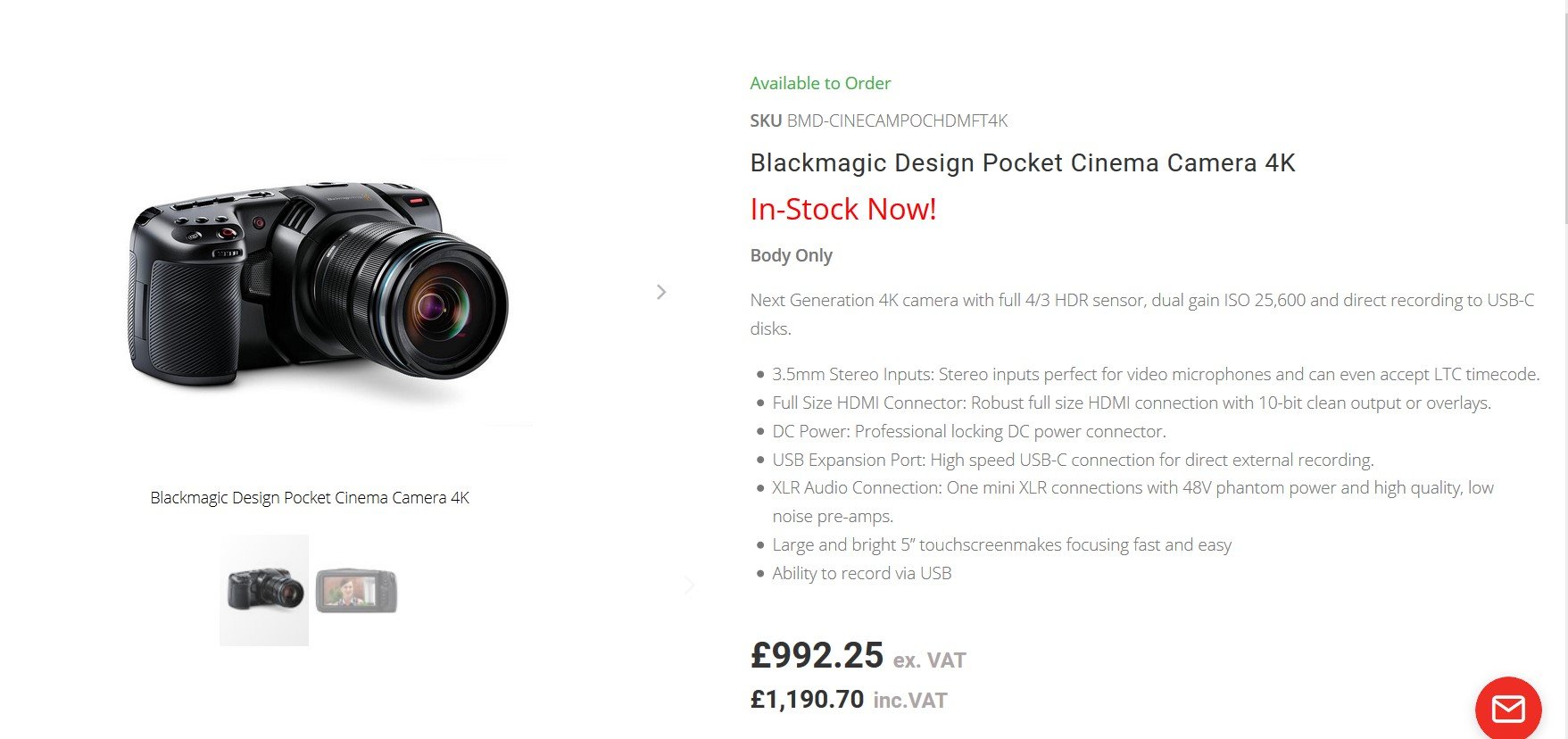The width and height of the screenshot is (1568, 739).
Task: Select the rear touchscreen camera thumbnail
Action: (x=356, y=590)
